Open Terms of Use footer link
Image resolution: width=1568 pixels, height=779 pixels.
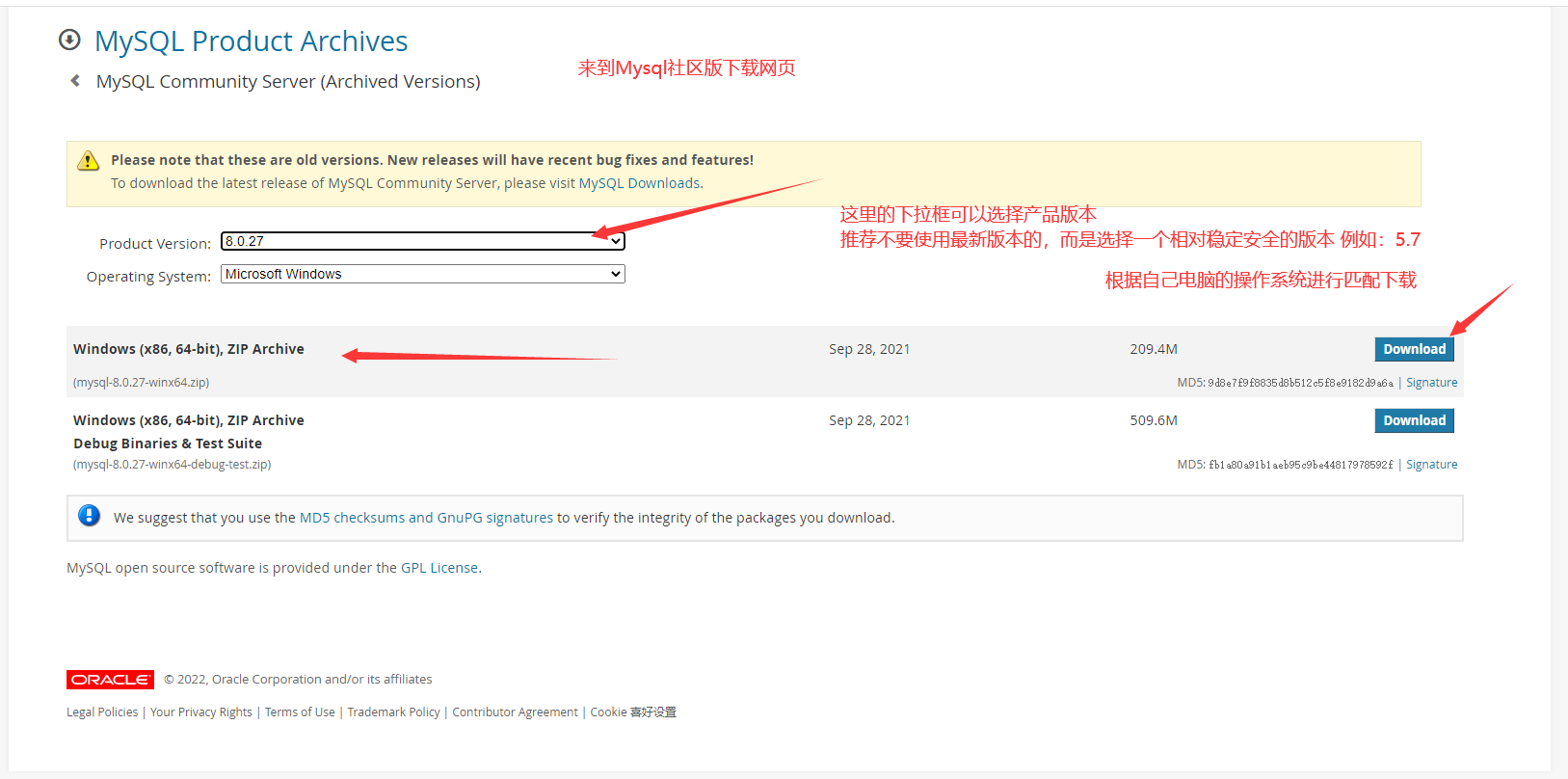coord(300,712)
